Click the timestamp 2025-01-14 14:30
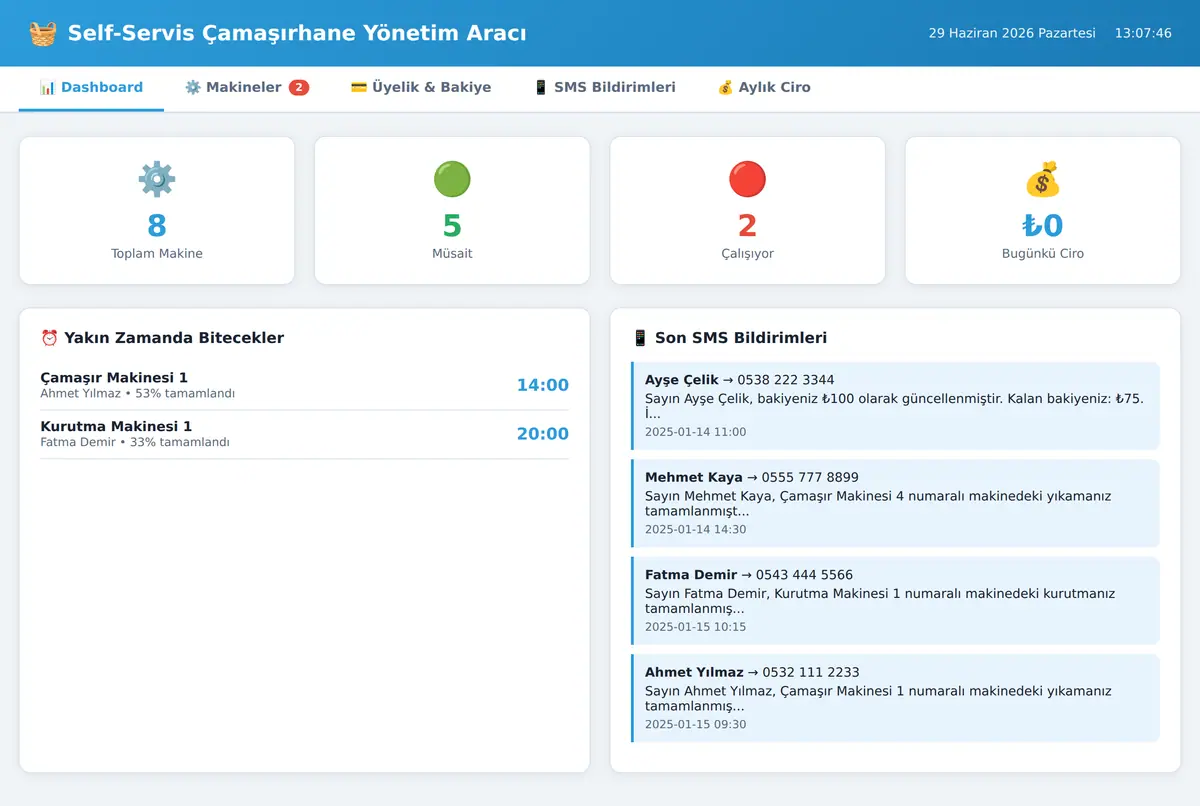 (695, 529)
